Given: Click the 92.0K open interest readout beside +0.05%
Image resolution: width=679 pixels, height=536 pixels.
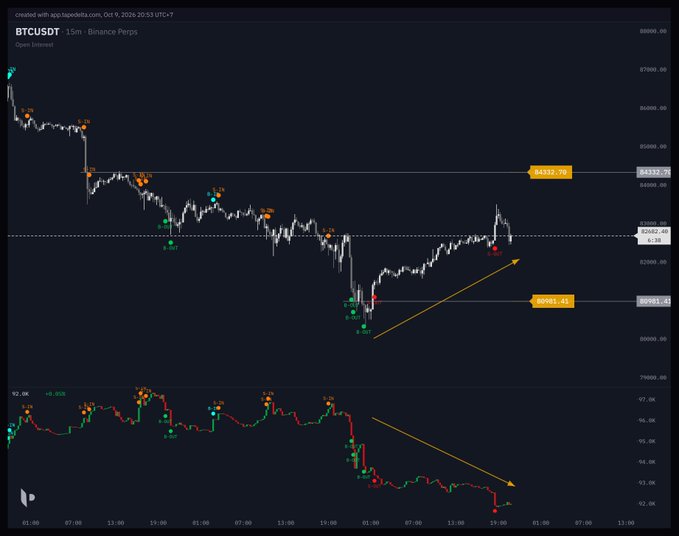Looking at the screenshot, I should 20,394.
